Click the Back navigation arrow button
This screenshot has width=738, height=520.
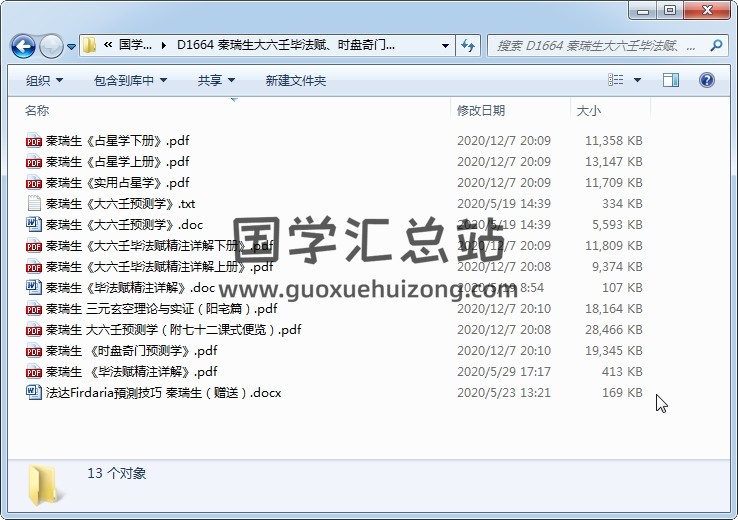[23, 46]
